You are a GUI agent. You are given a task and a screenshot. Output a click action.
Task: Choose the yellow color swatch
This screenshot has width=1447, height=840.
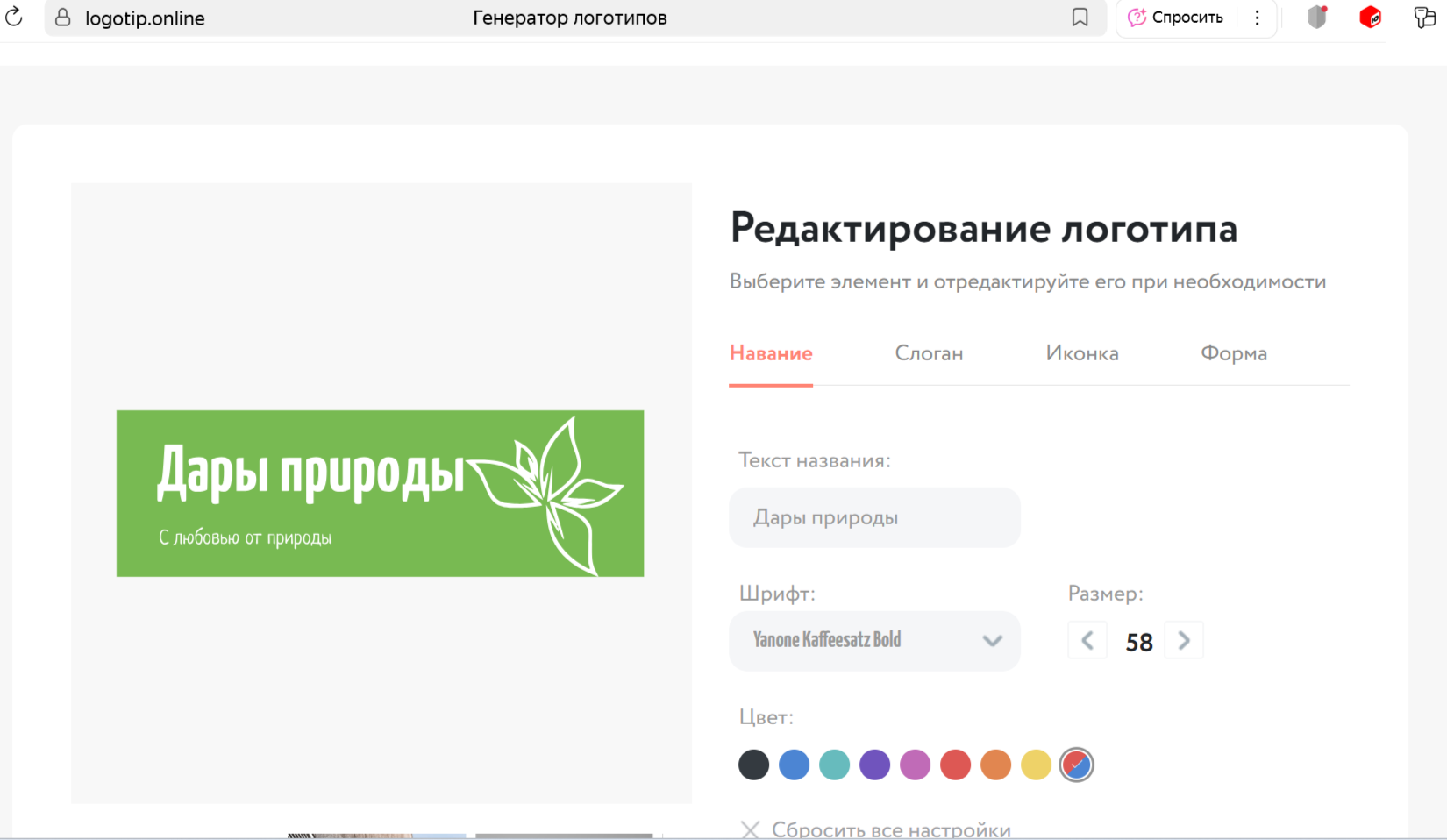1036,765
